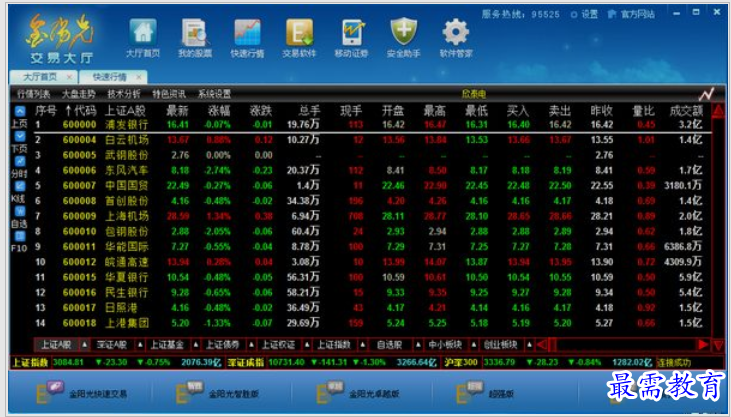
Task: Expand the arrow beside 上证基金 tab
Action: [x=196, y=345]
